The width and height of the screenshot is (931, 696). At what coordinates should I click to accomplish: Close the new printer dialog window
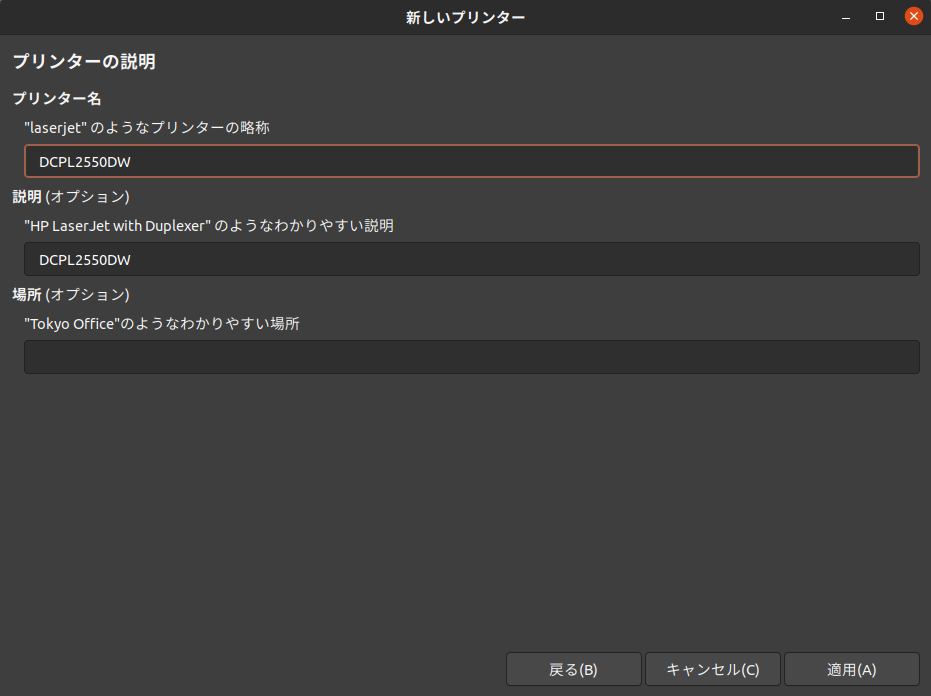point(913,17)
